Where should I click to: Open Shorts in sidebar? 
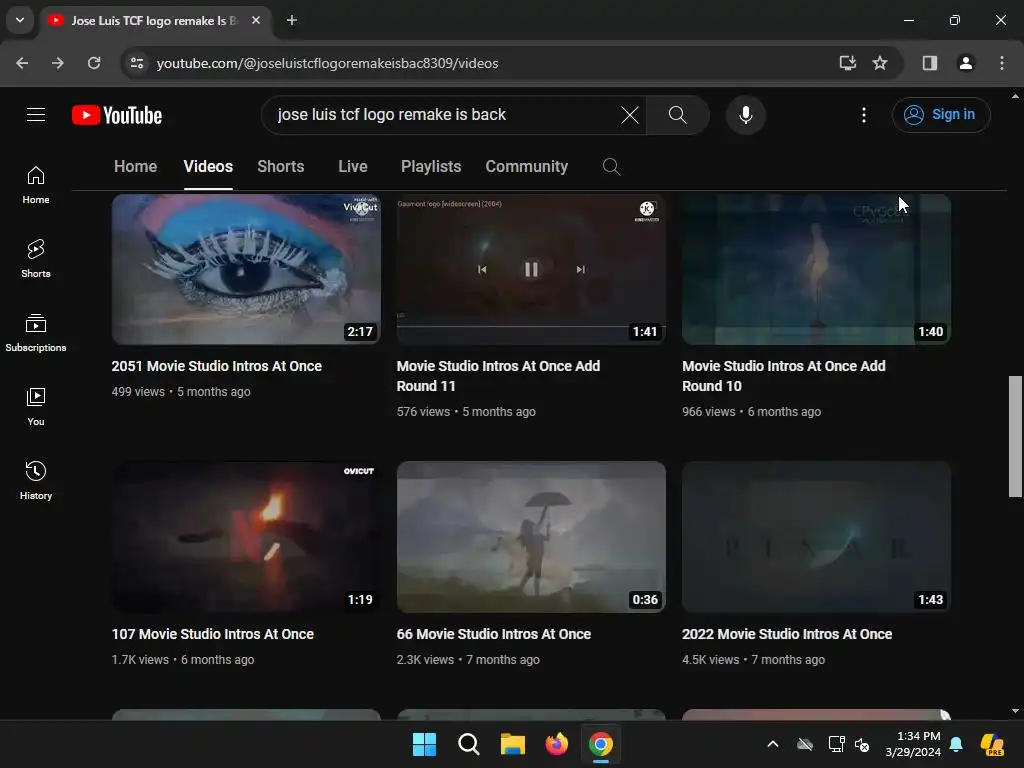click(x=36, y=259)
